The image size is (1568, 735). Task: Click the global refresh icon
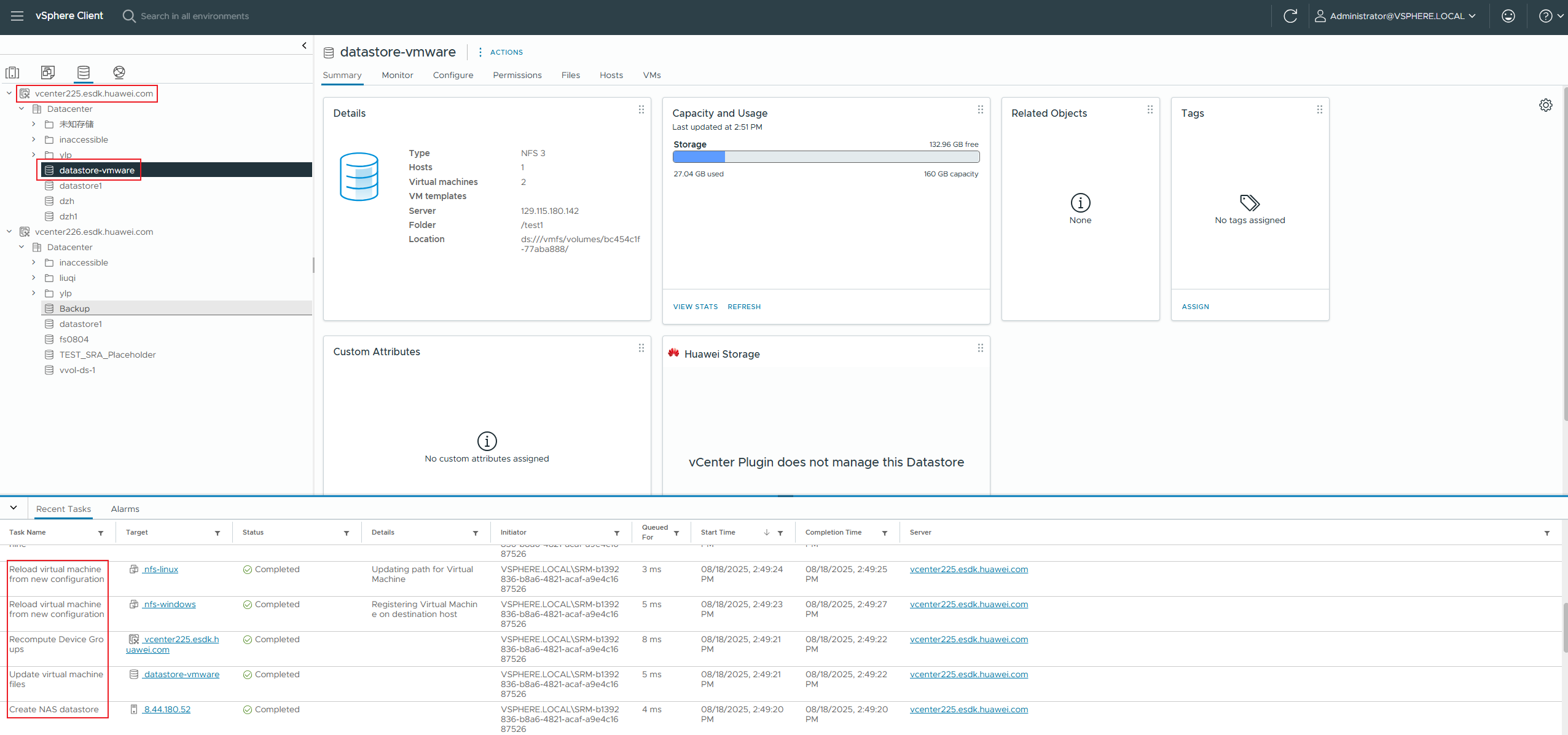click(x=1290, y=16)
